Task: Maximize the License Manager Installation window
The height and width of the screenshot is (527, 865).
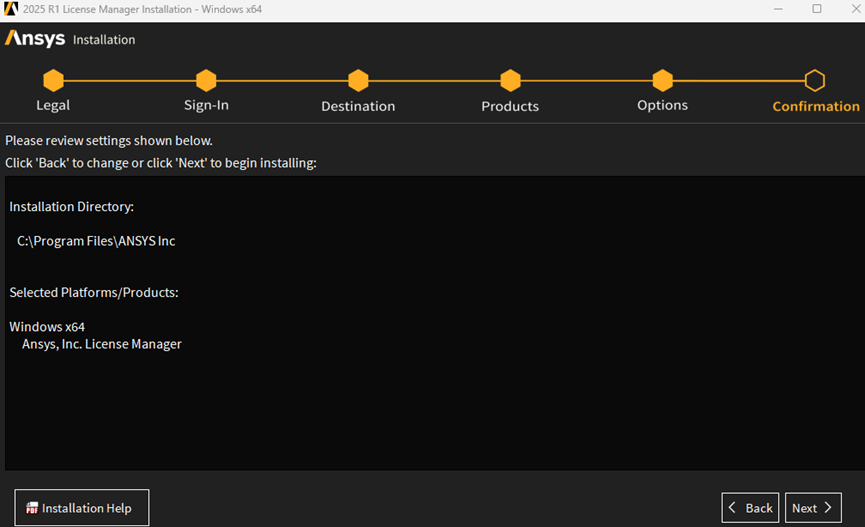Action: click(x=817, y=9)
